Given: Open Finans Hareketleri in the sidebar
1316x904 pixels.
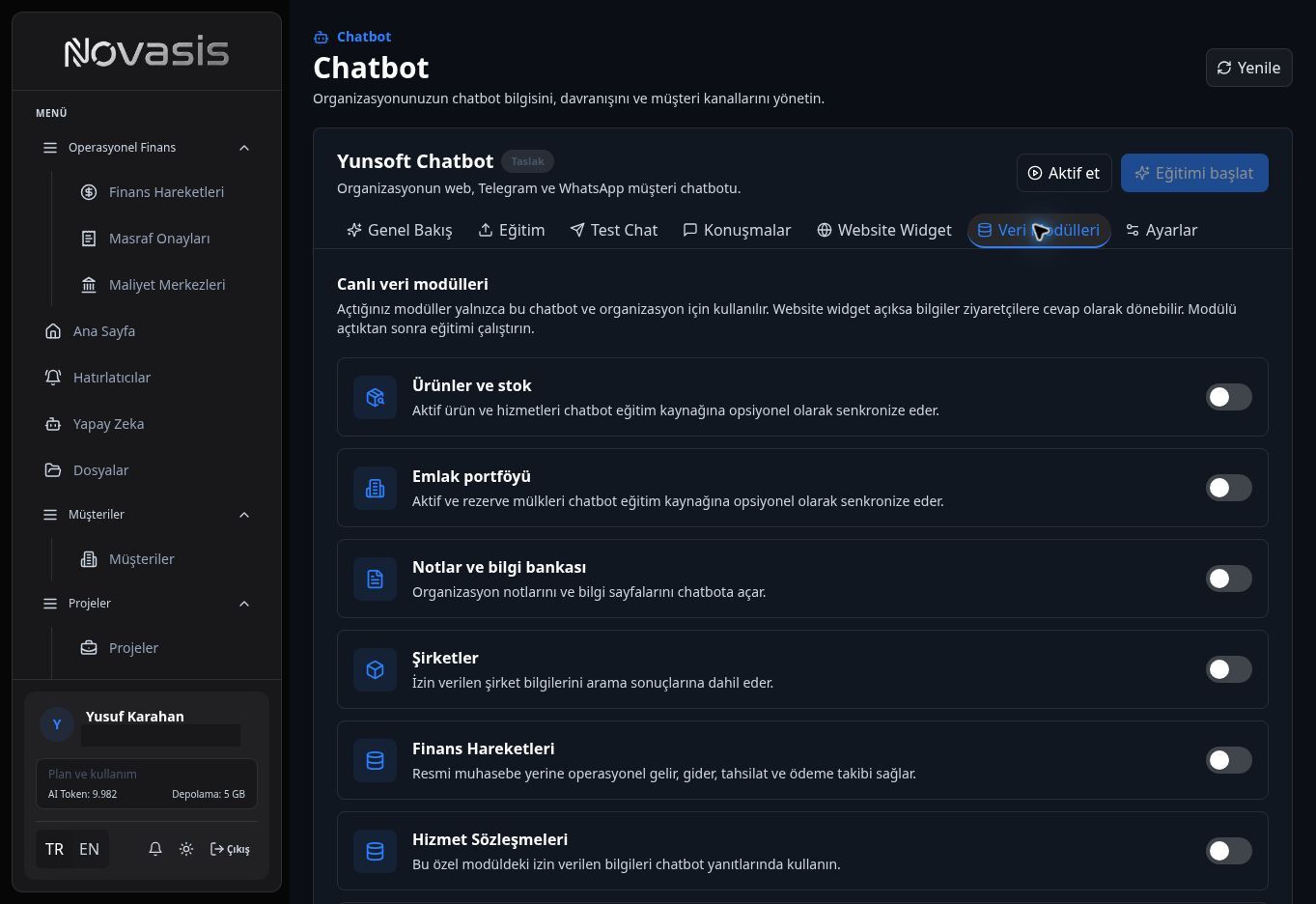Looking at the screenshot, I should point(154,192).
